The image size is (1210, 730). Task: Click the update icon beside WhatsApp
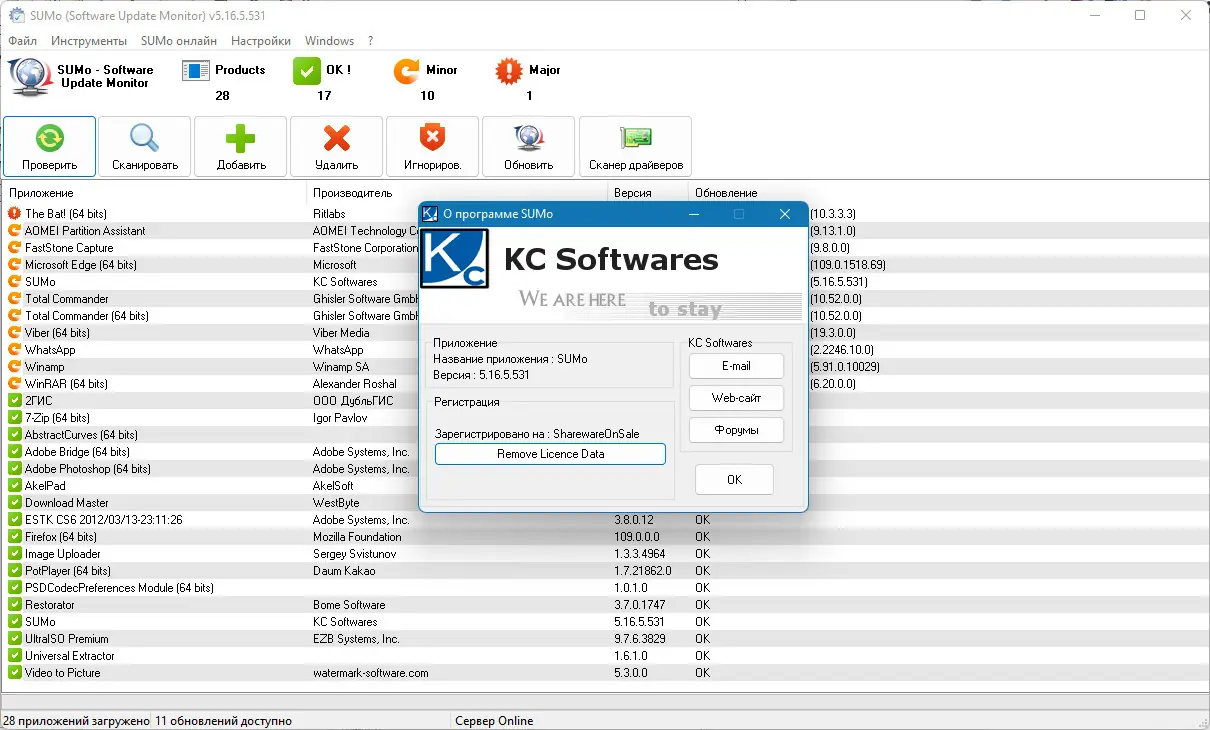[14, 350]
